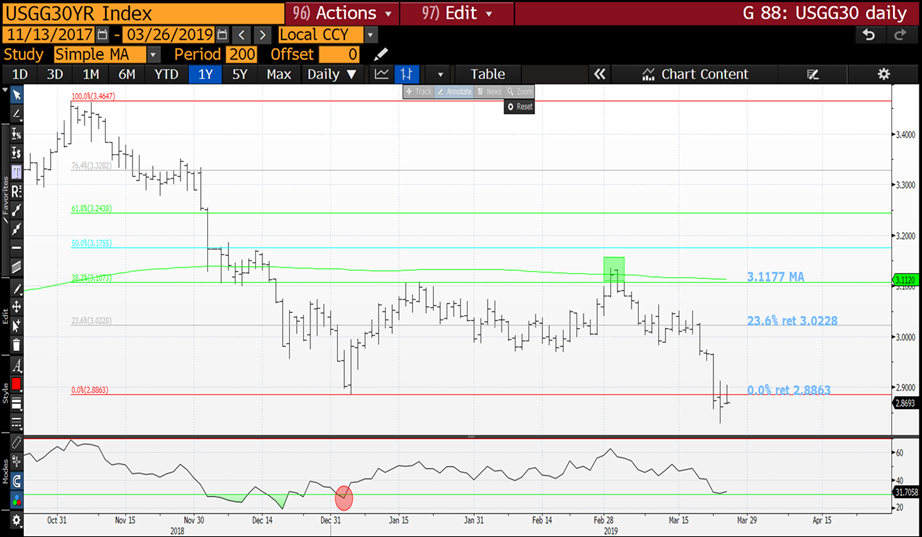Open the 97) Edit menu

click(x=457, y=13)
